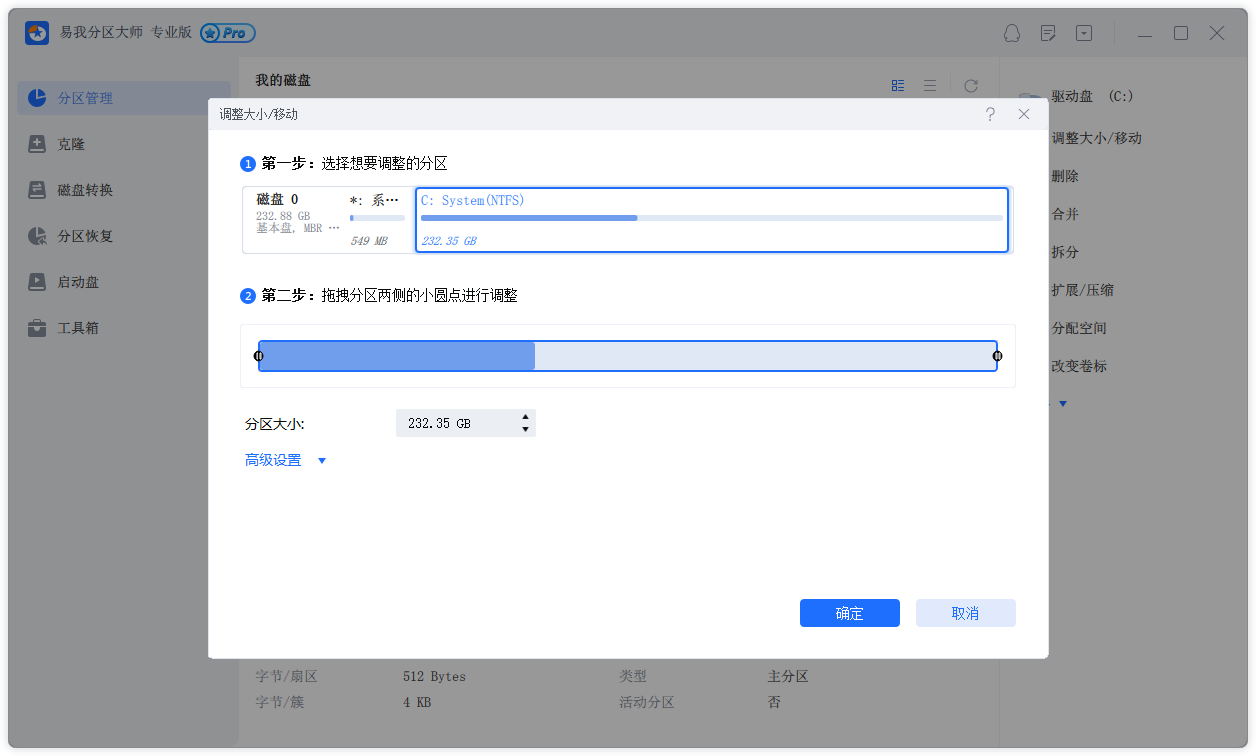Click the right handle of partition slider
The width and height of the screenshot is (1256, 756).
(x=997, y=356)
